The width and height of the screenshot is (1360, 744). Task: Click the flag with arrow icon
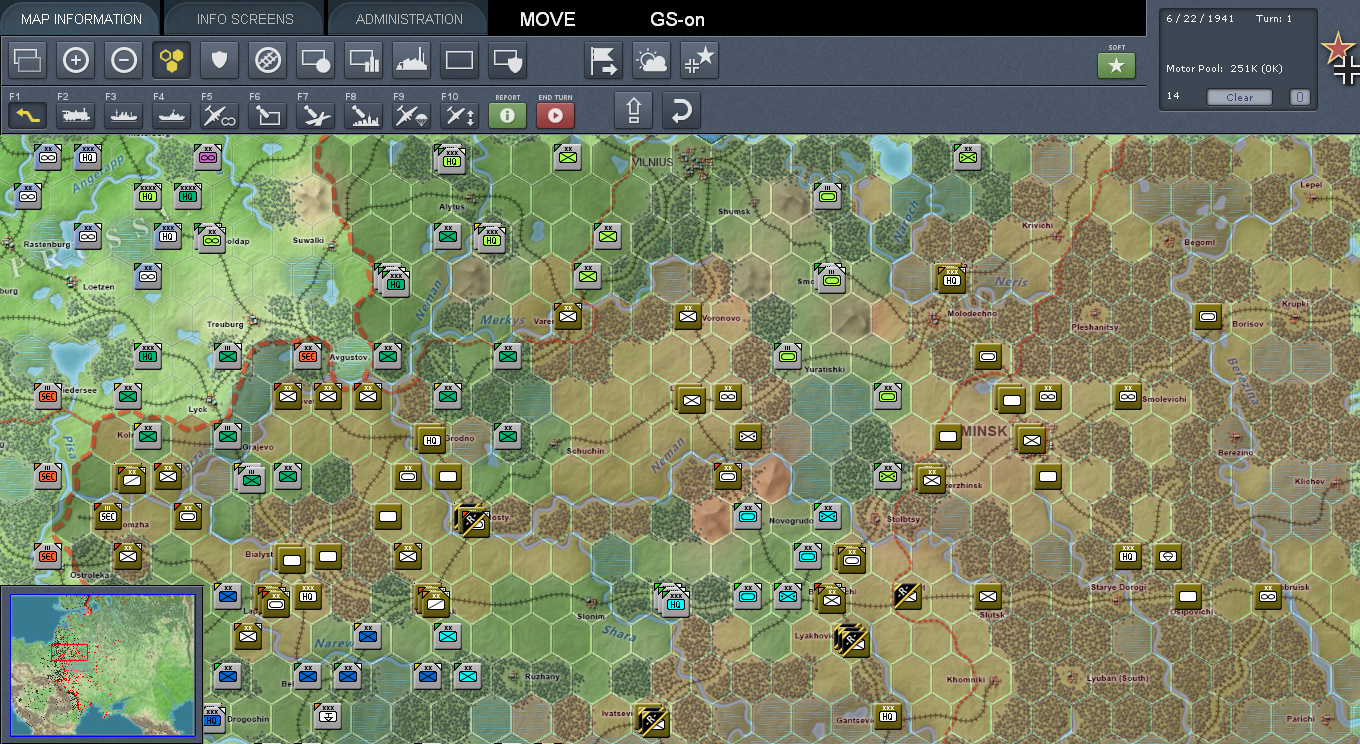click(x=603, y=61)
